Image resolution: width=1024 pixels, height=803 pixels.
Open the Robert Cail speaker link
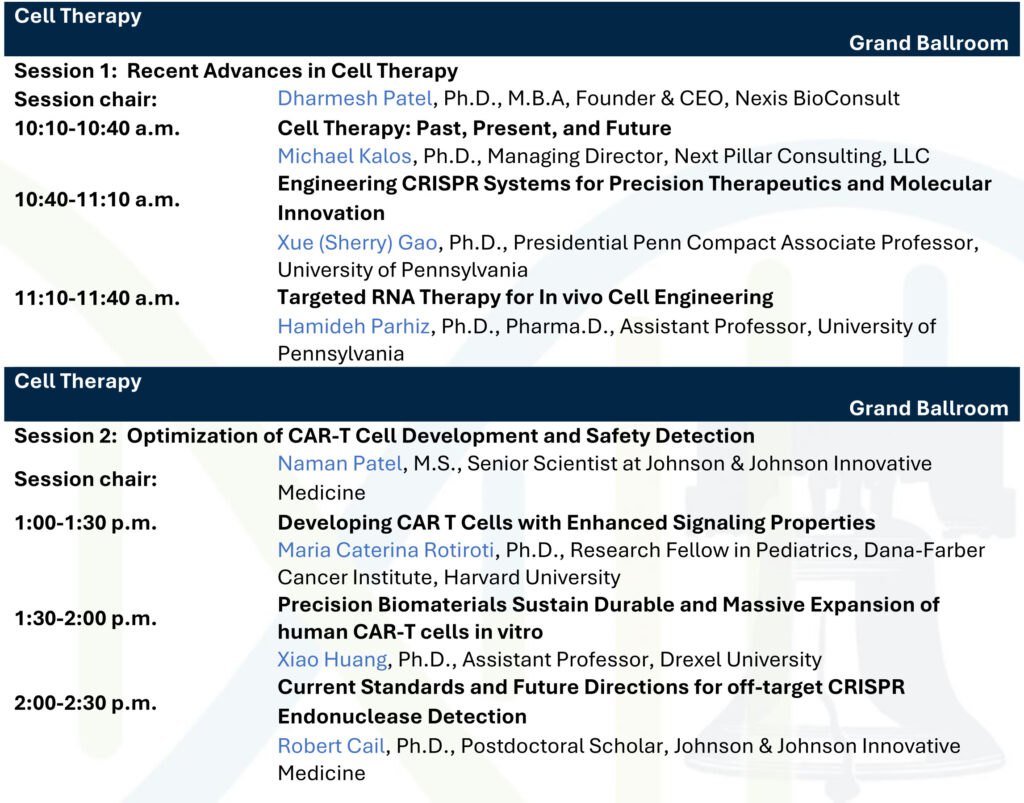(324, 746)
